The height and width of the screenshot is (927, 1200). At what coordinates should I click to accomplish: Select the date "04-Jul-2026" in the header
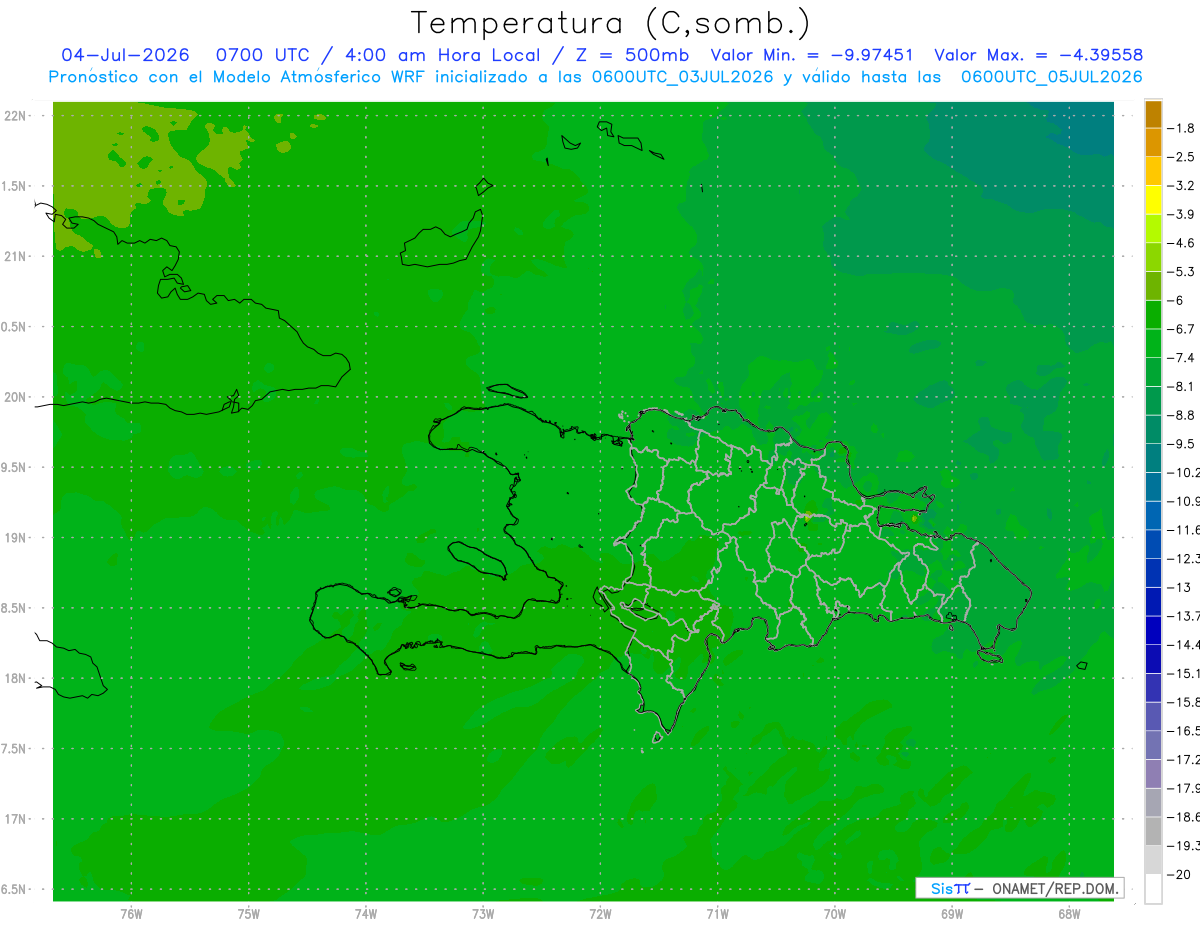click(x=126, y=55)
